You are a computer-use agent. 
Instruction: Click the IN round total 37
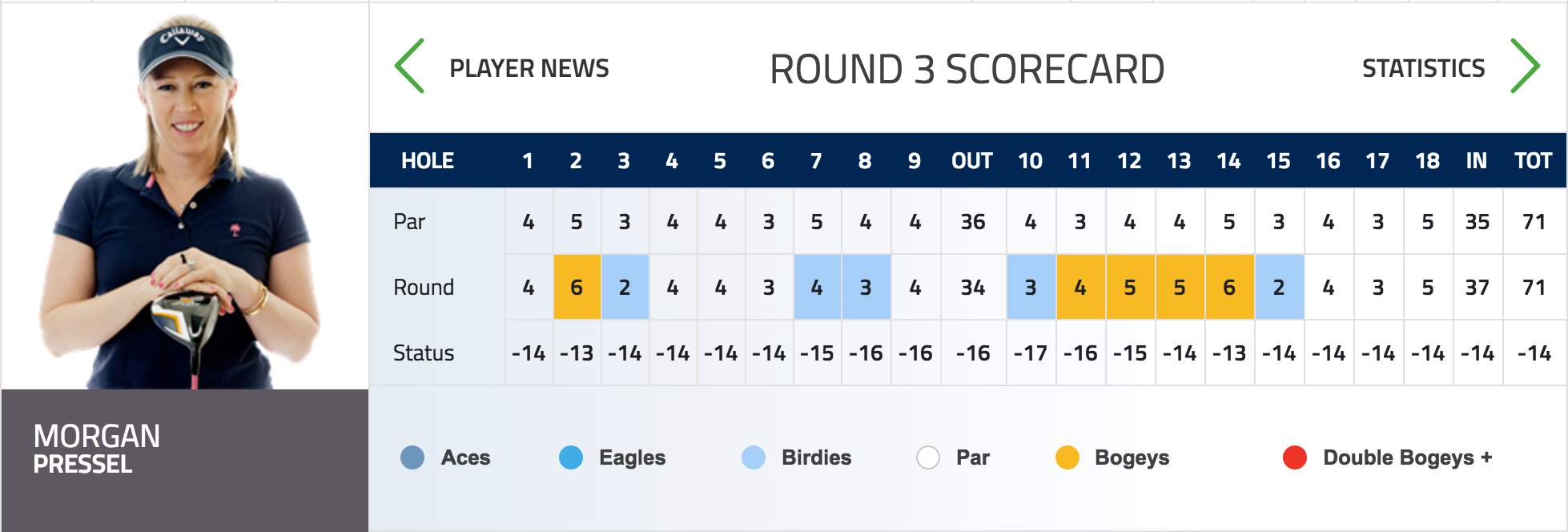1478,287
